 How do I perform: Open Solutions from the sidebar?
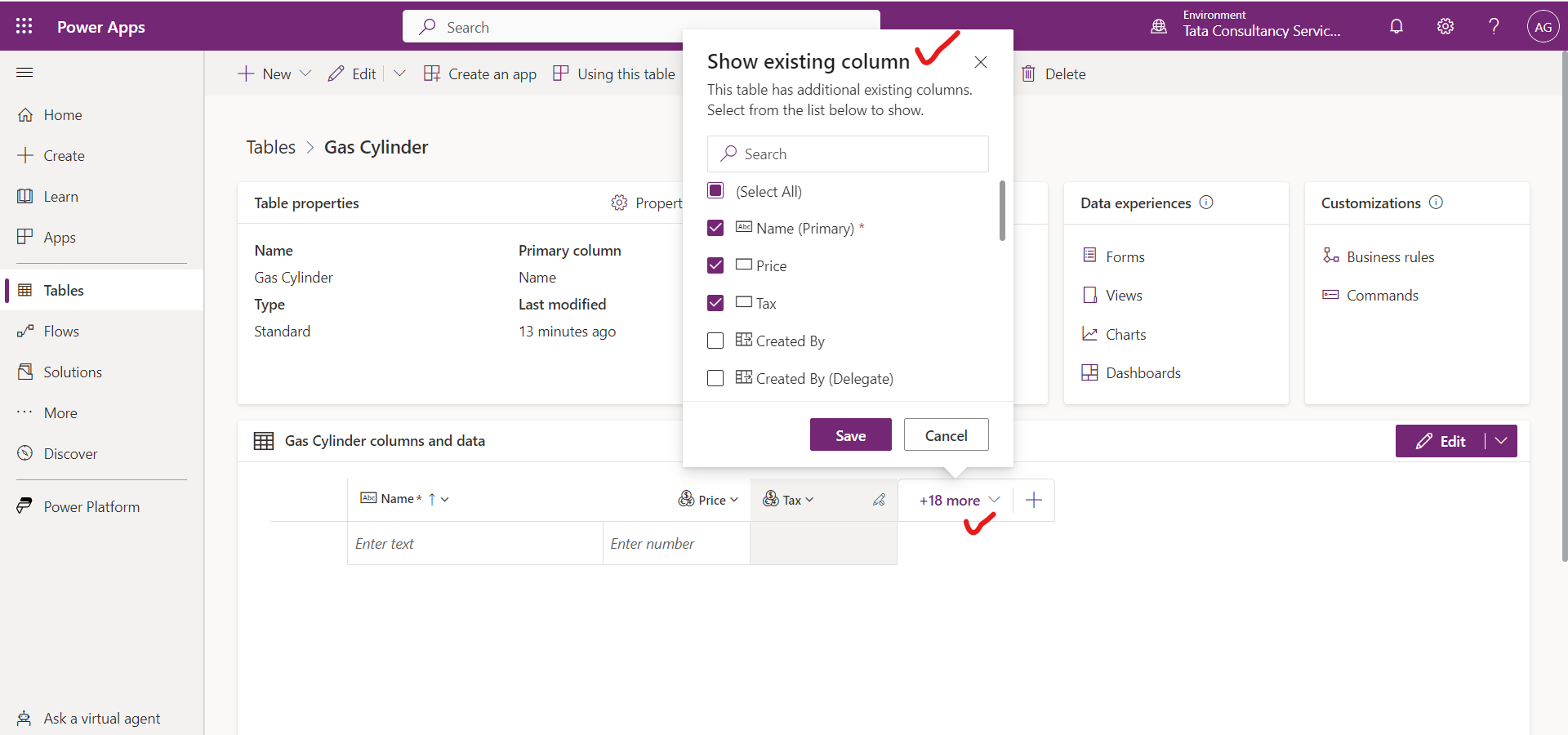71,372
